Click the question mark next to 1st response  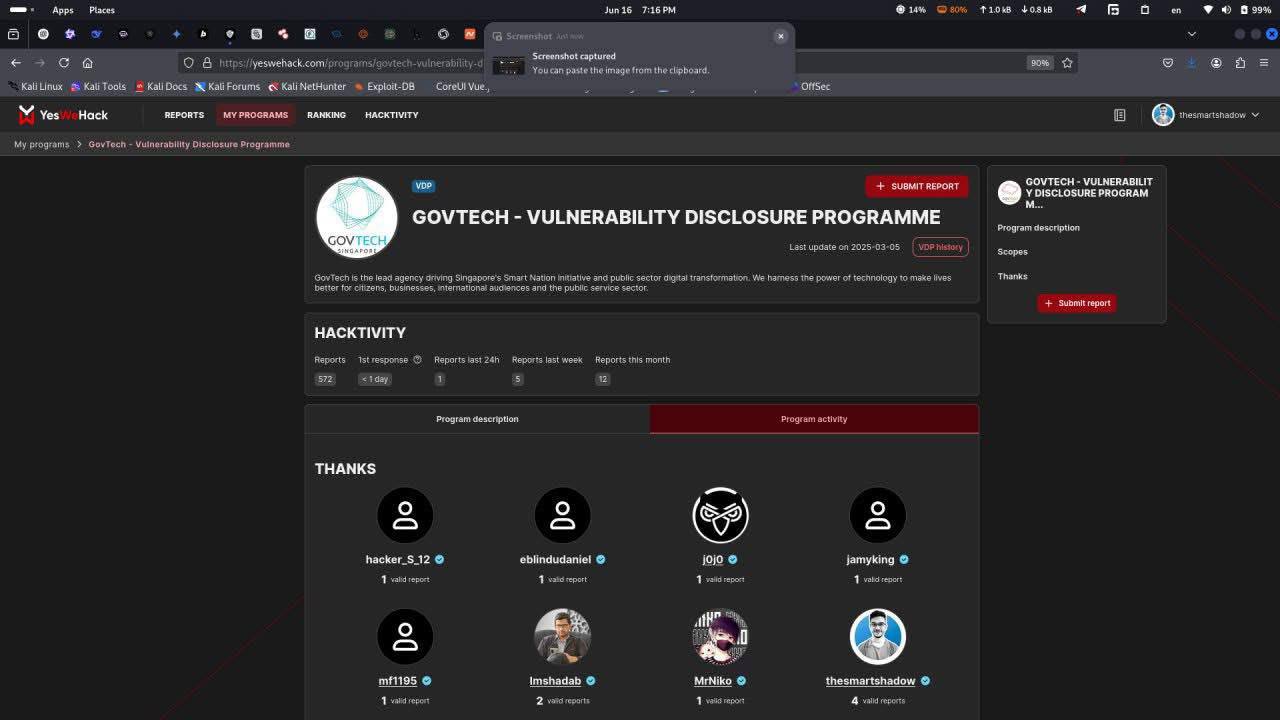417,360
